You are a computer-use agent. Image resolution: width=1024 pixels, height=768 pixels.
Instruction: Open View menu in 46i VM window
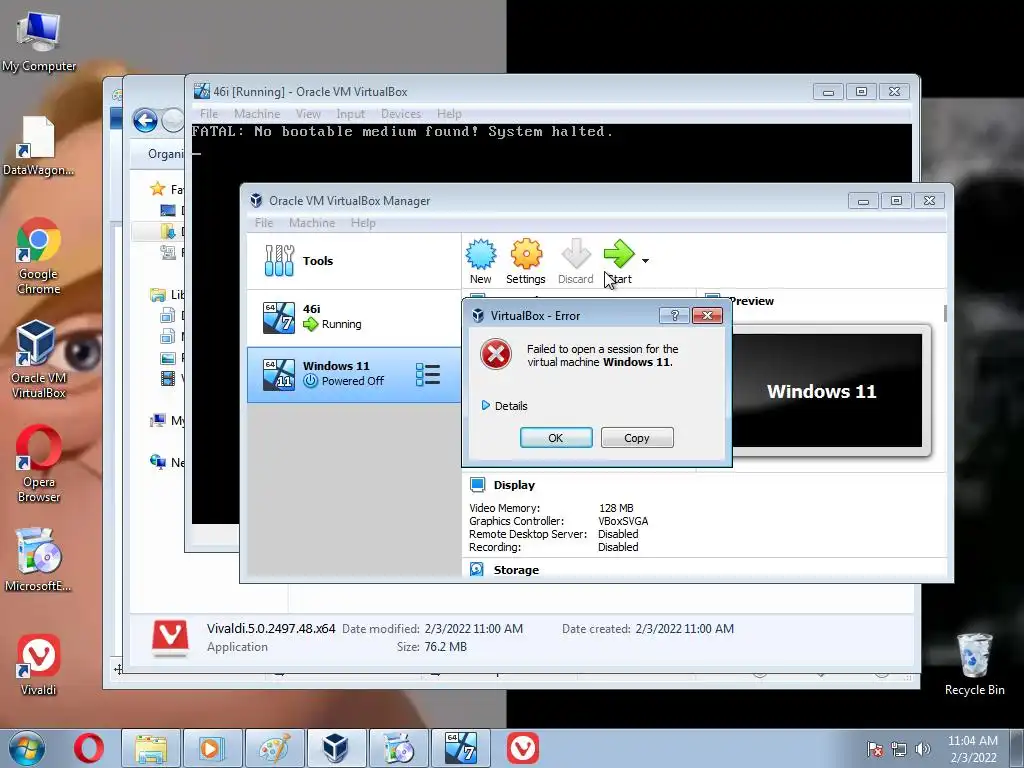point(308,114)
